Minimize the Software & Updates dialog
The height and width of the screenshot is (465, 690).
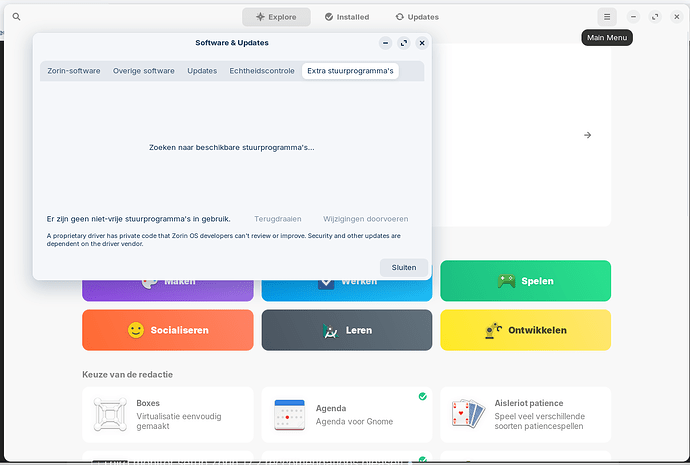(x=385, y=43)
